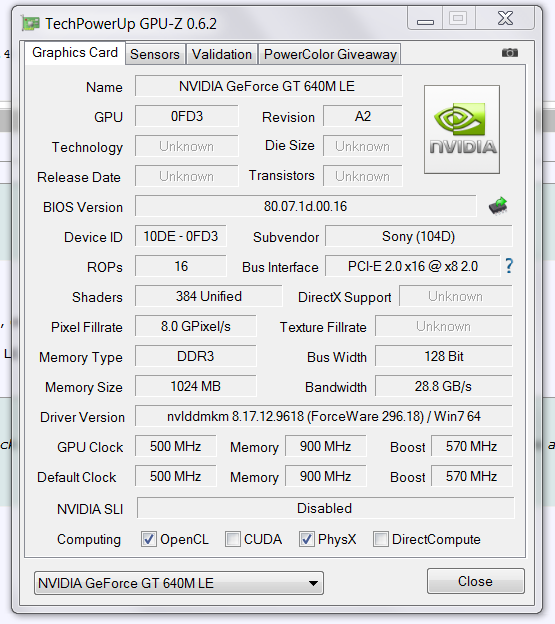Click the GPU Clock row Boost 570 MHz
Viewport: 555px width, 624px height.
[471, 447]
